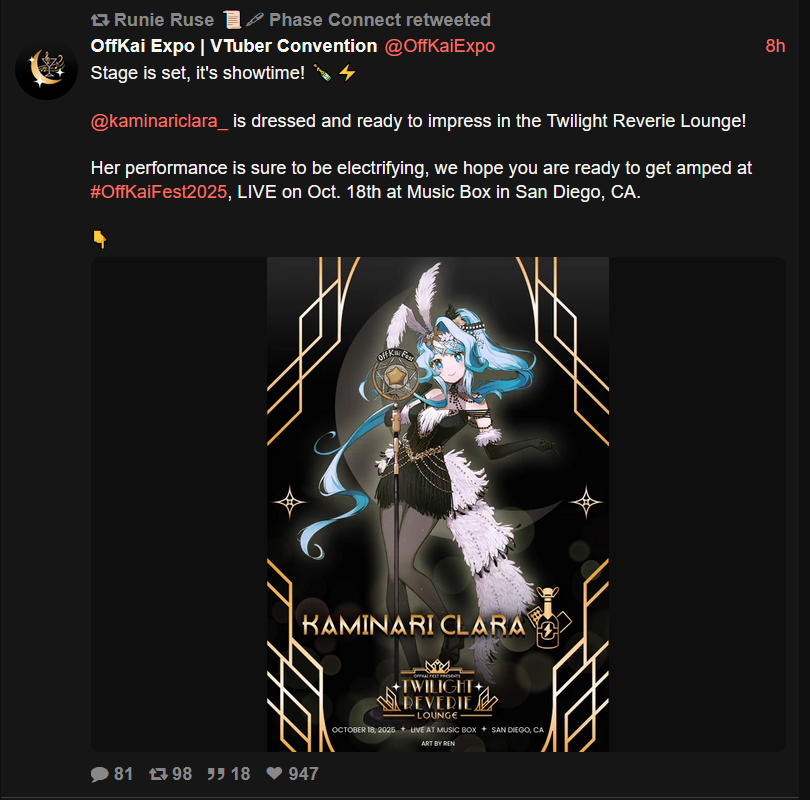Open Runie Ruse retweeted header link
This screenshot has width=810, height=800.
click(302, 20)
